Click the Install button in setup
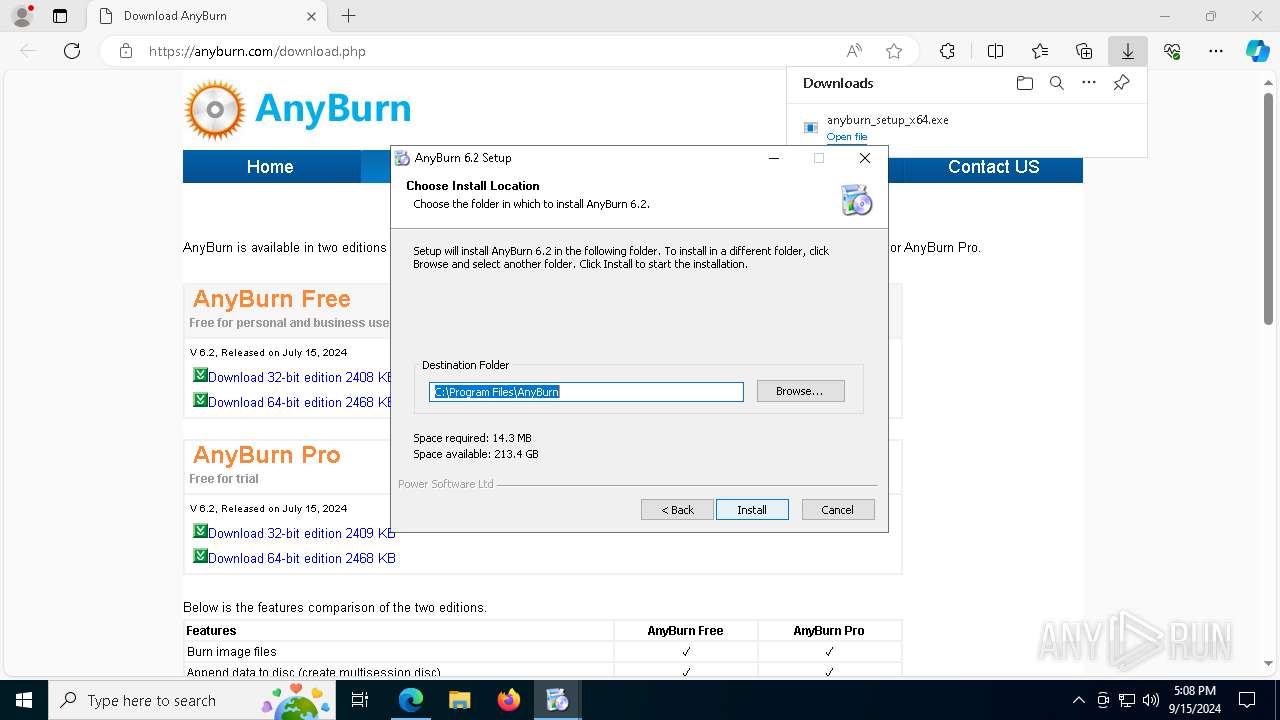 752,510
